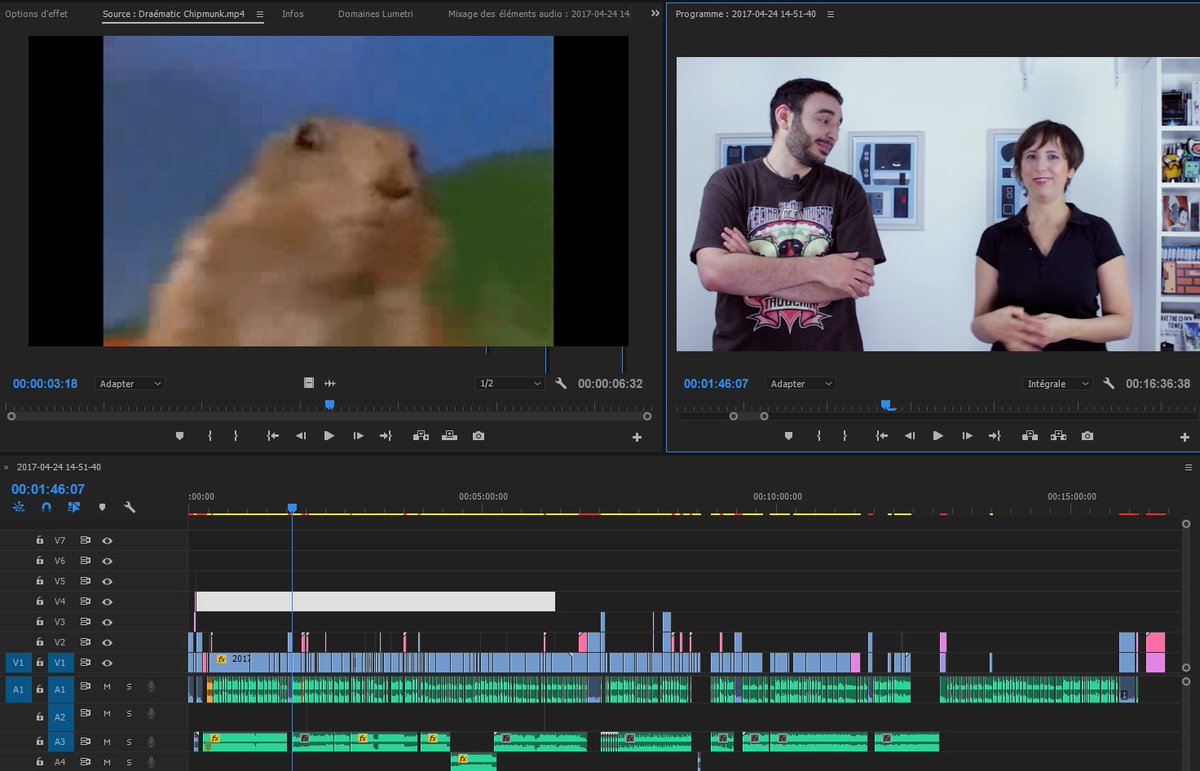Mark Out point in the Source monitor
1200x771 pixels.
[x=236, y=436]
